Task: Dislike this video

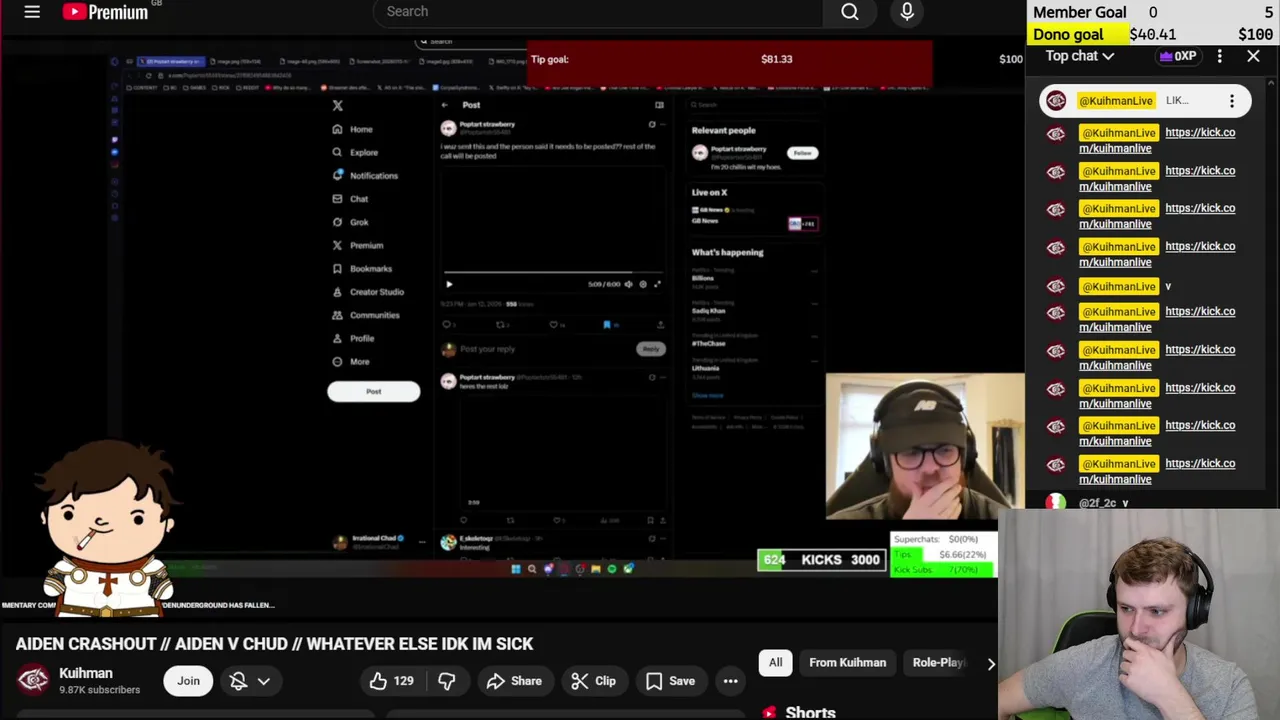Action: (446, 681)
